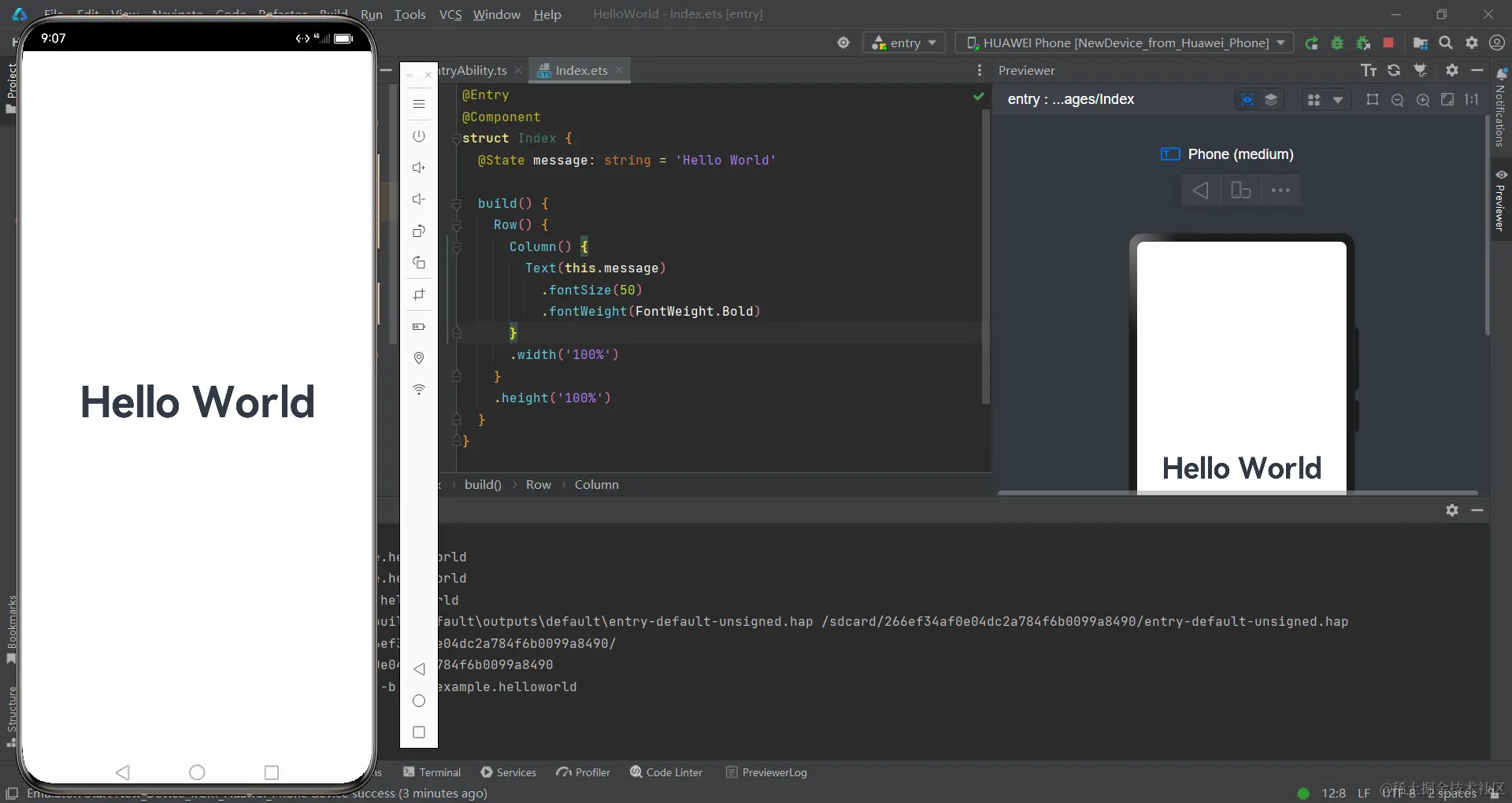Rotate the emulator clockwise (upper rotate icon)
The width and height of the screenshot is (1512, 803).
tap(419, 231)
